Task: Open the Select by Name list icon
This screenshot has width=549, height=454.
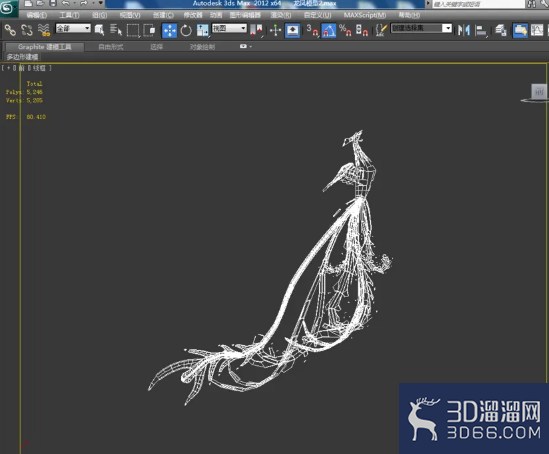Action: point(116,30)
